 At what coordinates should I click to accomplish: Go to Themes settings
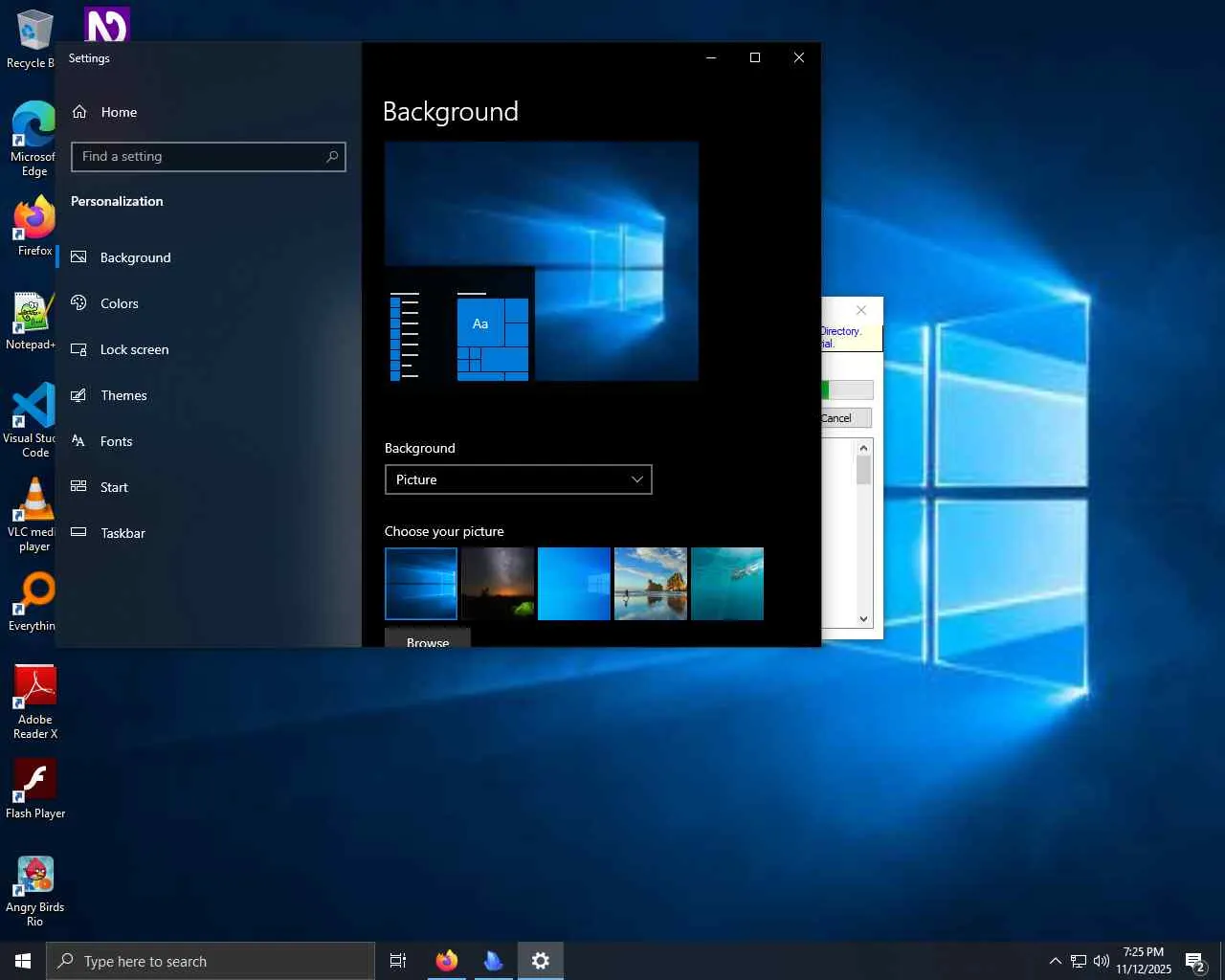coord(123,395)
